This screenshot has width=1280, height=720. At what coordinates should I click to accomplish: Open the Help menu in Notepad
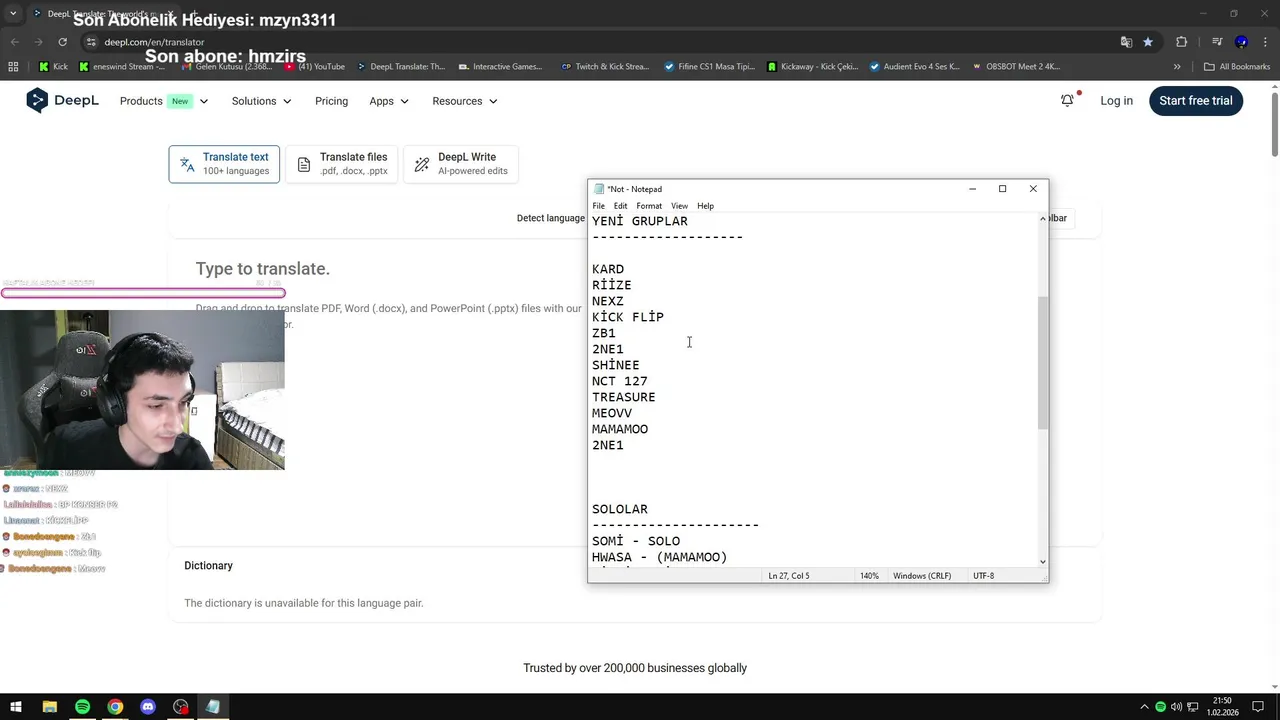[705, 206]
